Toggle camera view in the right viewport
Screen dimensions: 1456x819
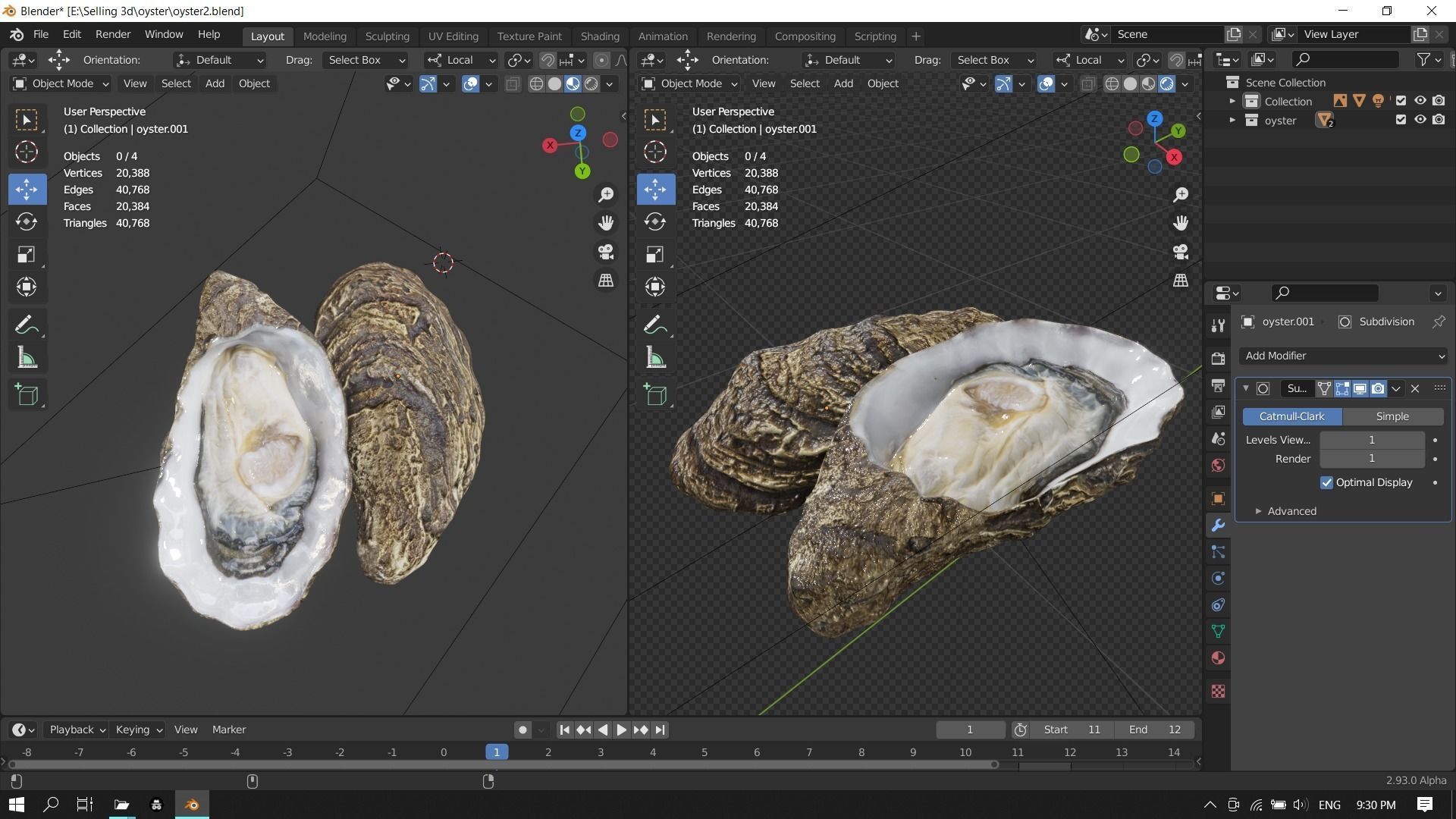pos(1181,252)
